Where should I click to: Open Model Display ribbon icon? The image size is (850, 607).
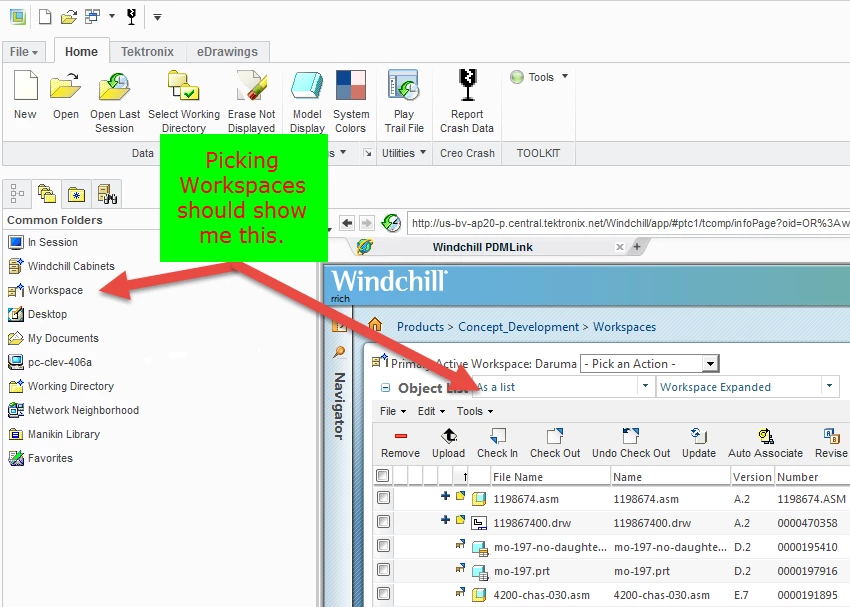pos(307,86)
